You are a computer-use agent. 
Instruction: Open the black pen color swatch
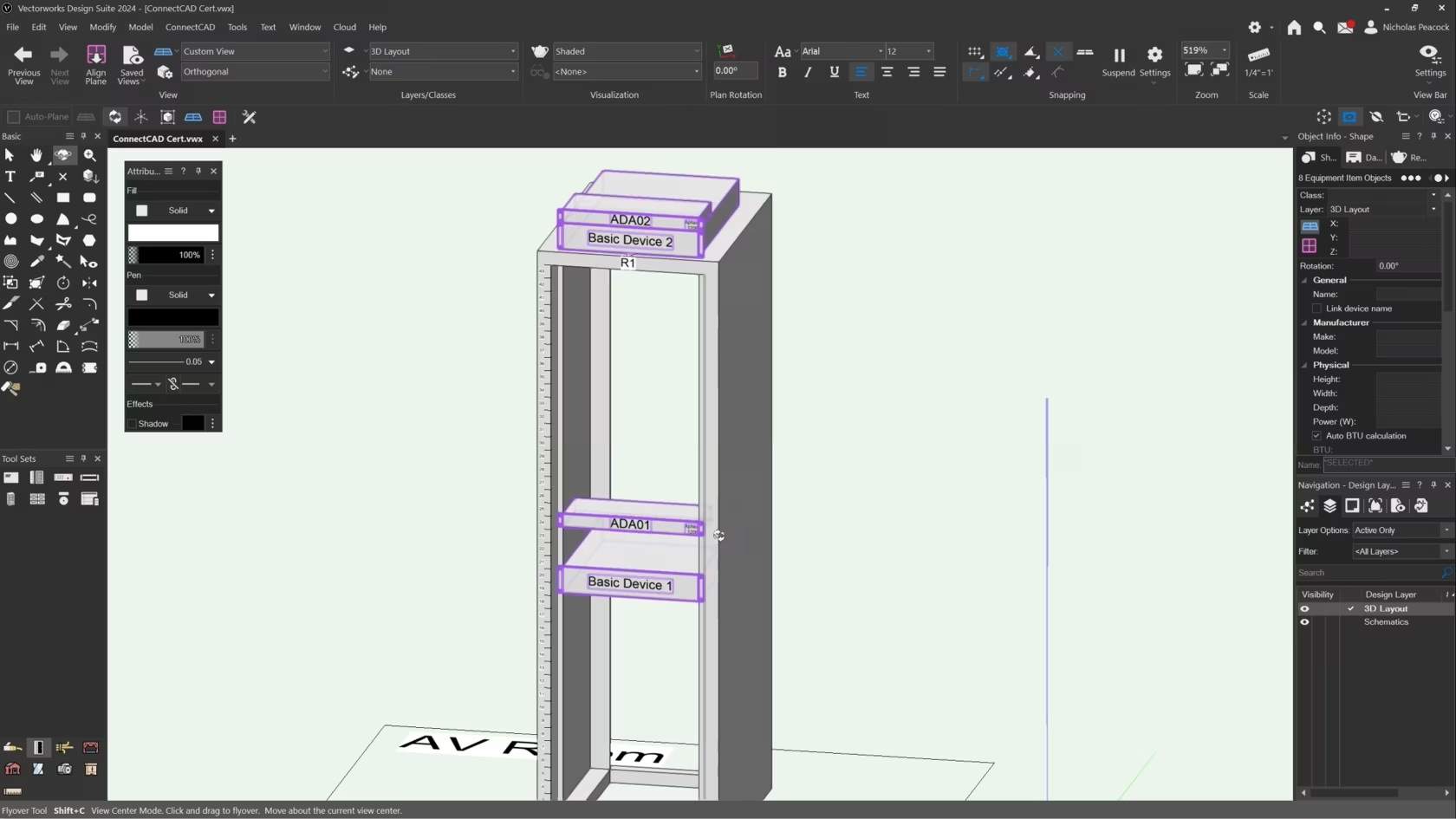coord(172,317)
